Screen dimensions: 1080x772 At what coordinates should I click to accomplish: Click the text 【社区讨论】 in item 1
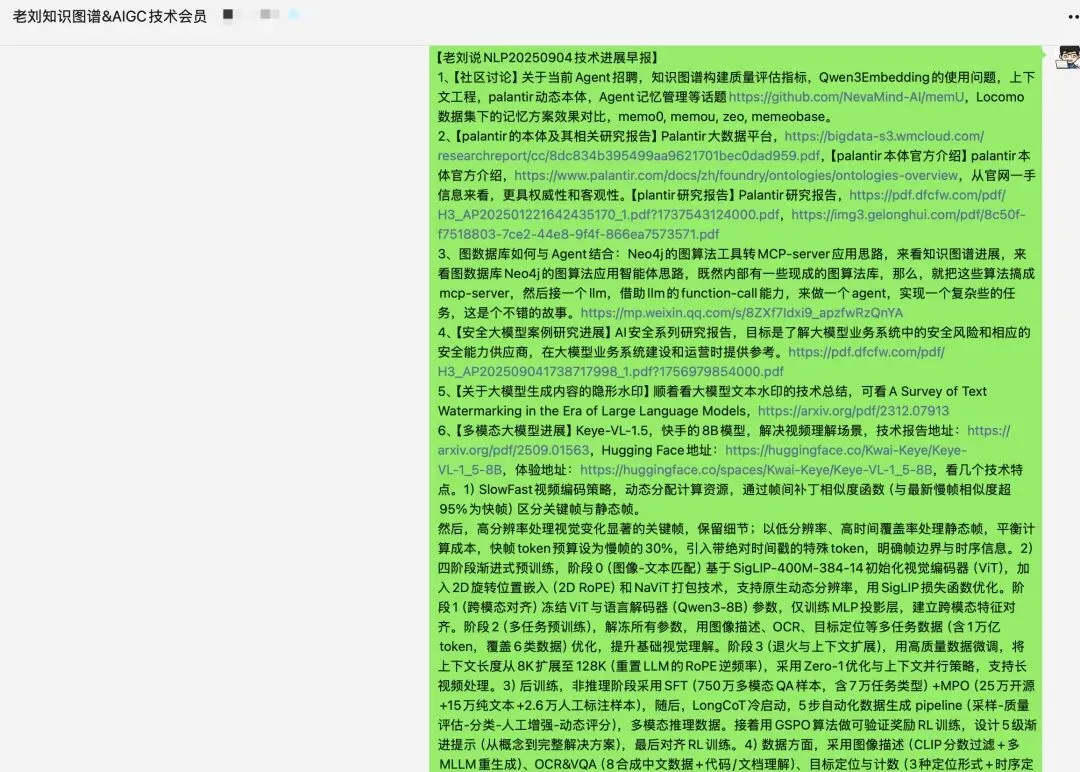click(x=486, y=77)
